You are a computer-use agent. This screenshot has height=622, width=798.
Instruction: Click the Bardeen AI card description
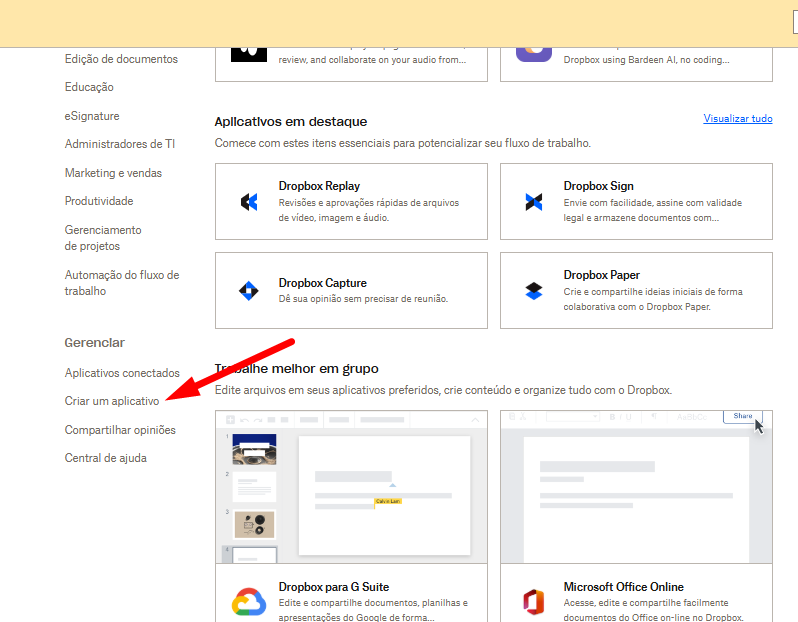tap(646, 60)
